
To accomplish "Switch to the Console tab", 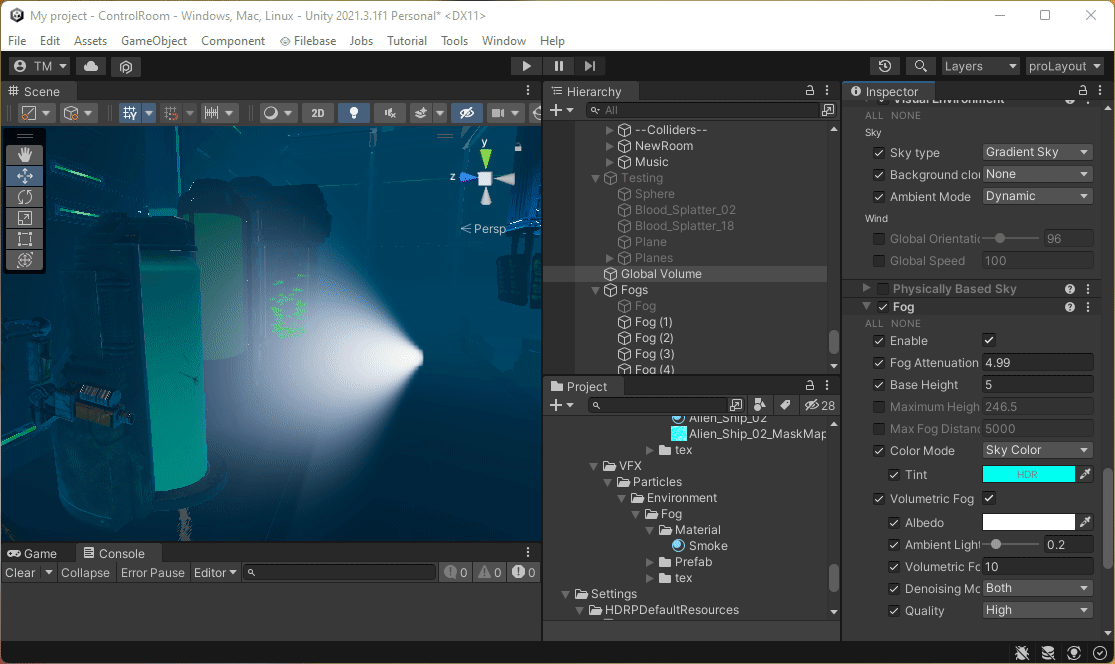I will click(x=118, y=552).
